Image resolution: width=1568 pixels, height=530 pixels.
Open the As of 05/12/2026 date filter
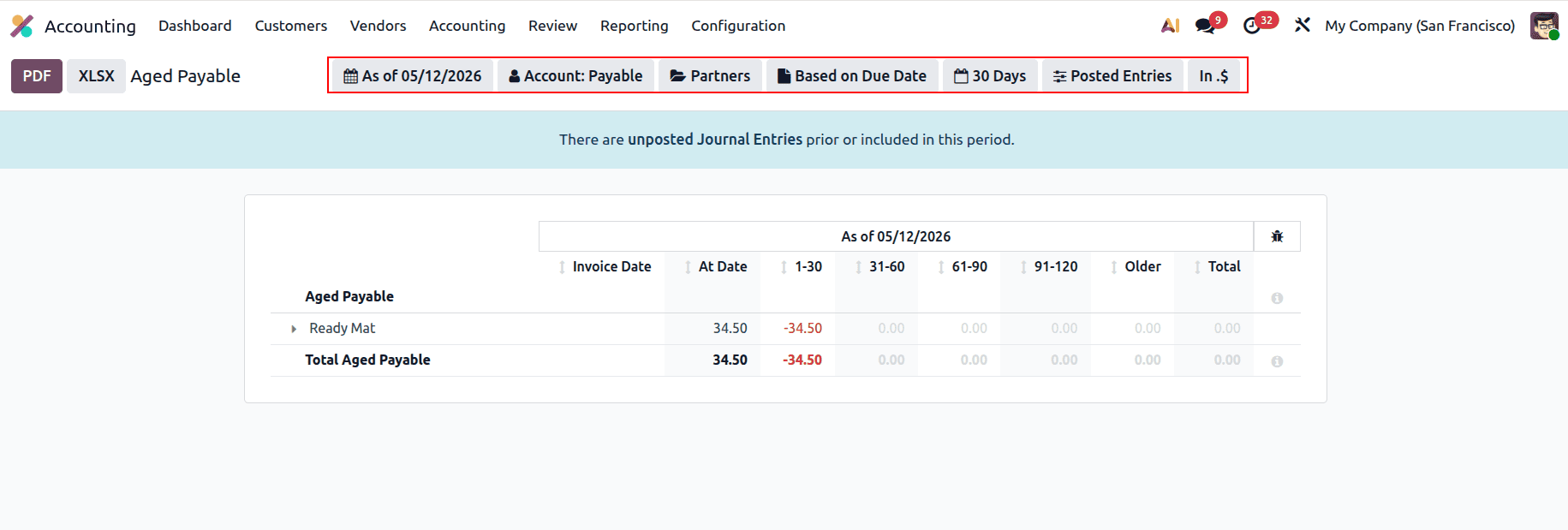(x=413, y=76)
